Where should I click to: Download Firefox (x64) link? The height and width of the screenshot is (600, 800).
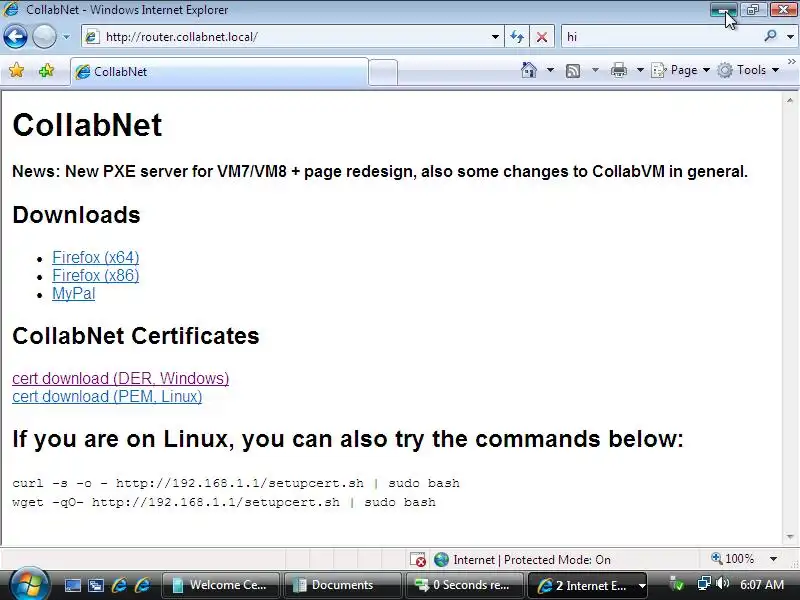[x=95, y=257]
